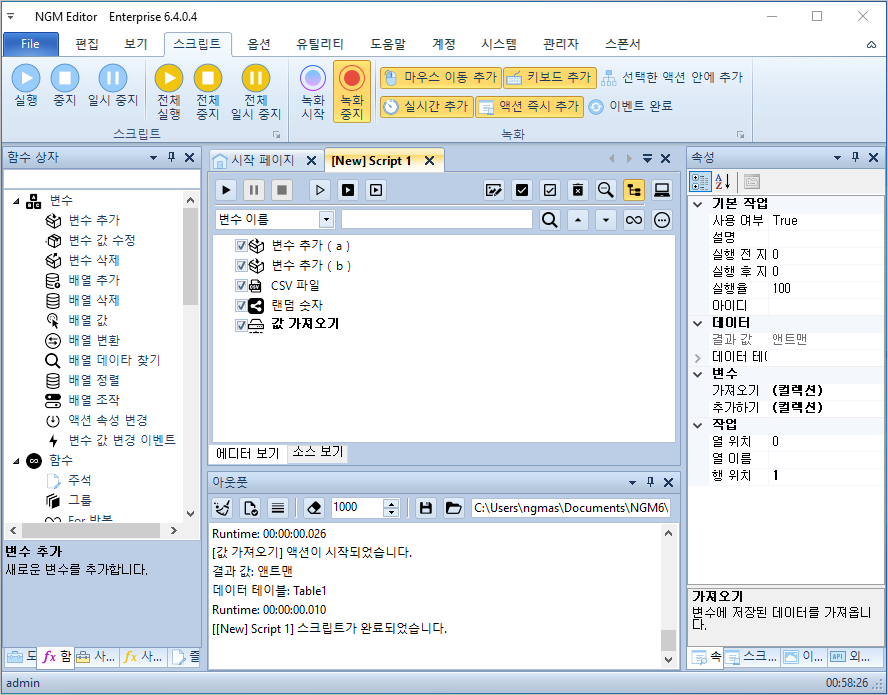The image size is (888, 695).
Task: Uncheck the 변수 추가 ( b ) checkbox
Action: click(x=241, y=266)
